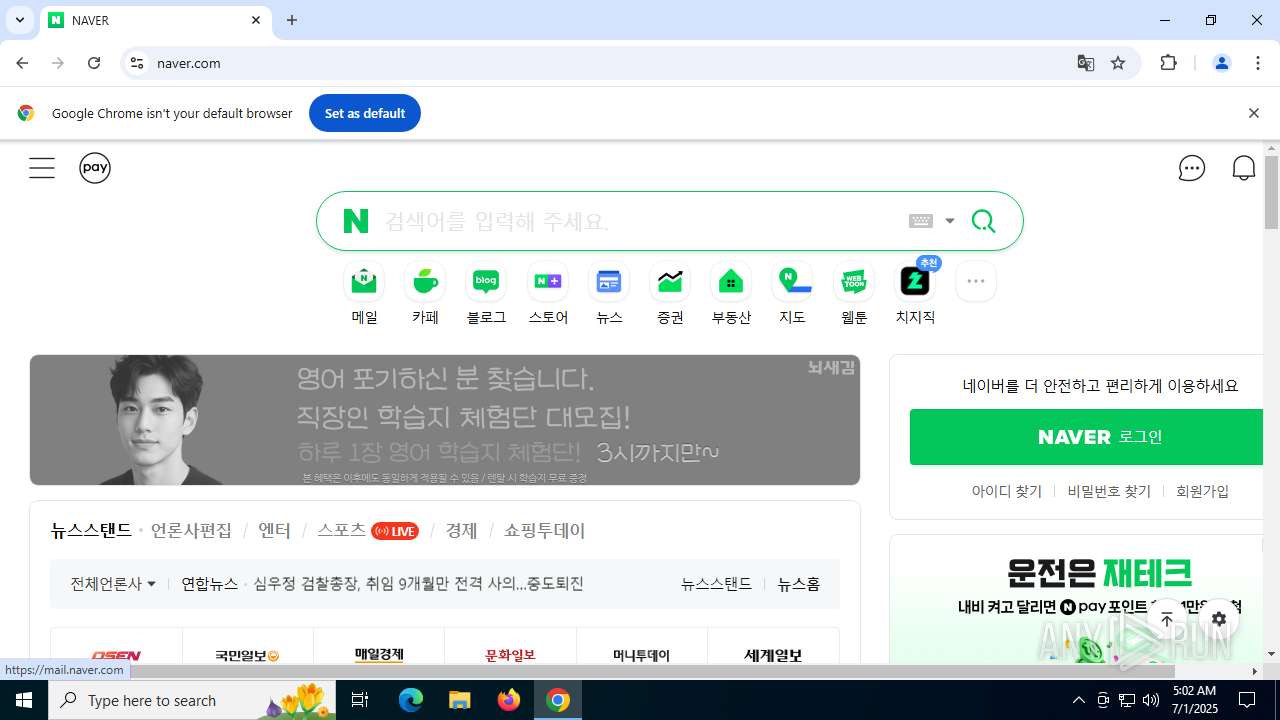1280x720 pixels.
Task: Go back to the previous page
Action: pyautogui.click(x=22, y=63)
